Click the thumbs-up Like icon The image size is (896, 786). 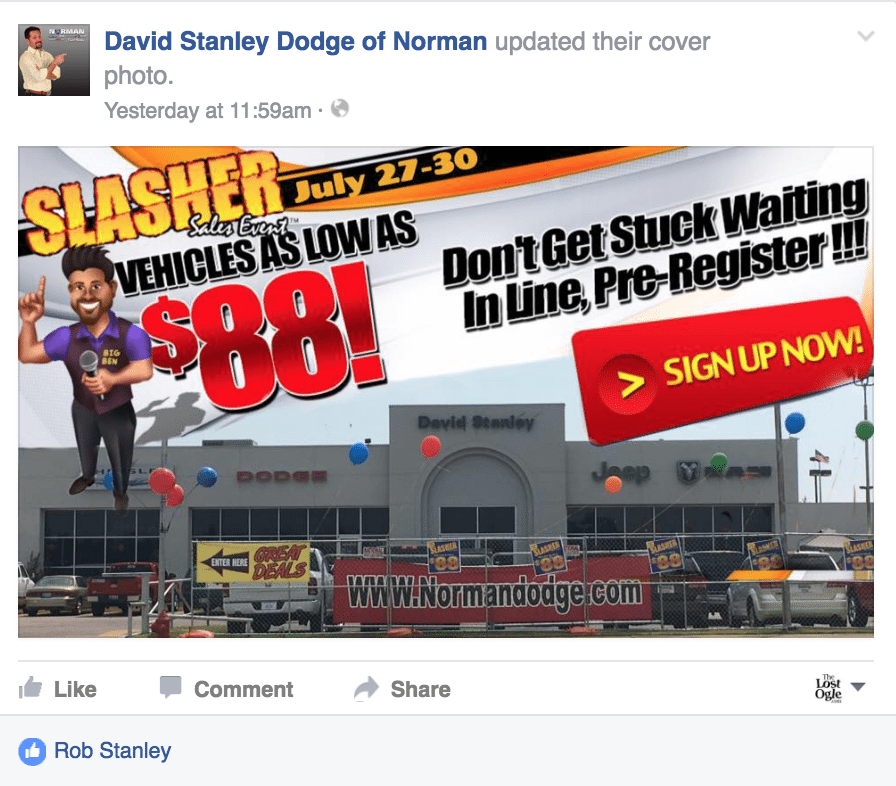pyautogui.click(x=30, y=688)
